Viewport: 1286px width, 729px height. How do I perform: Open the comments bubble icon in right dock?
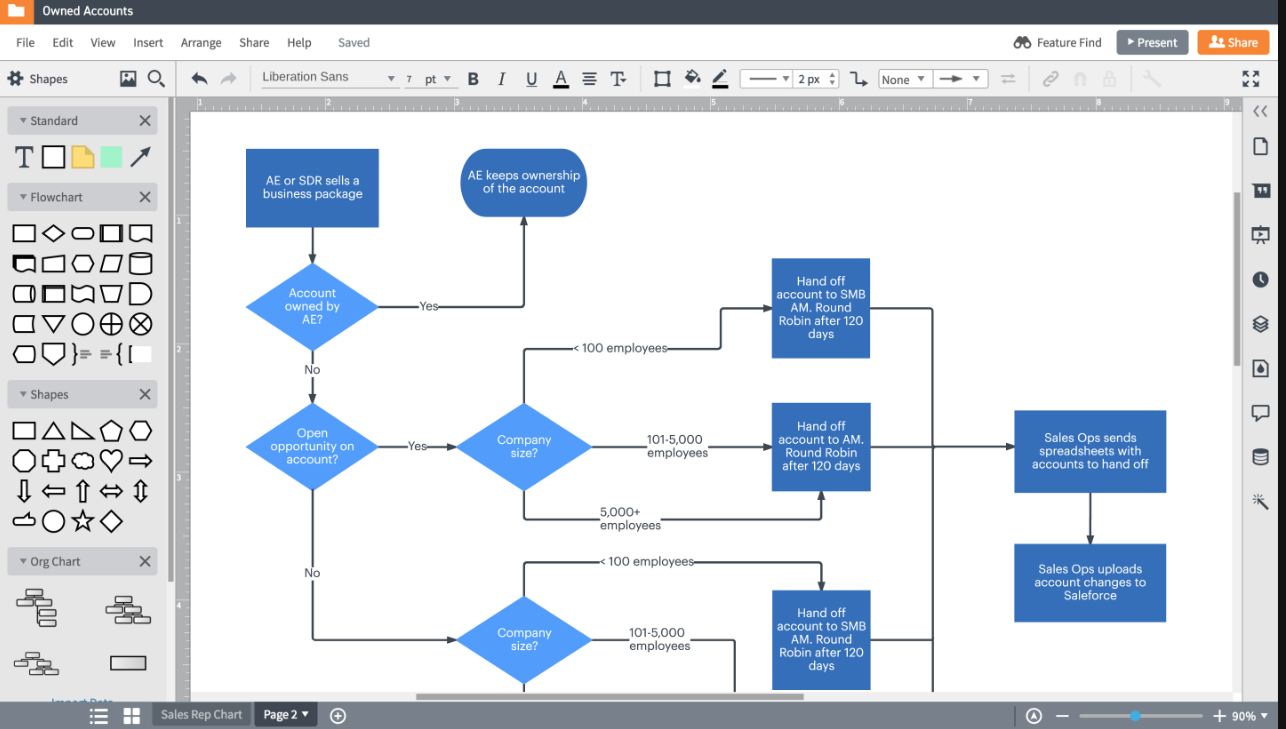[1260, 412]
